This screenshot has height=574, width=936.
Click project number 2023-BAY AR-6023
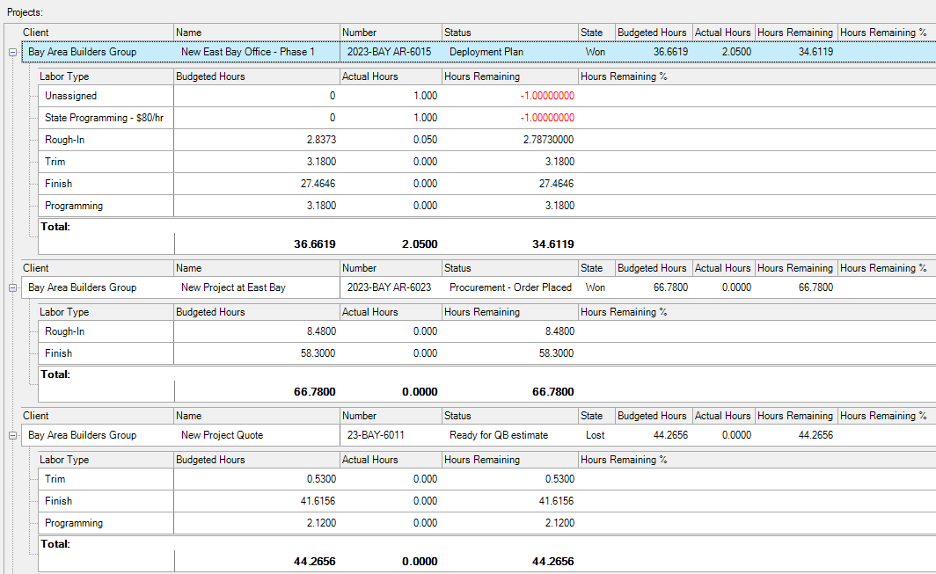pos(389,288)
